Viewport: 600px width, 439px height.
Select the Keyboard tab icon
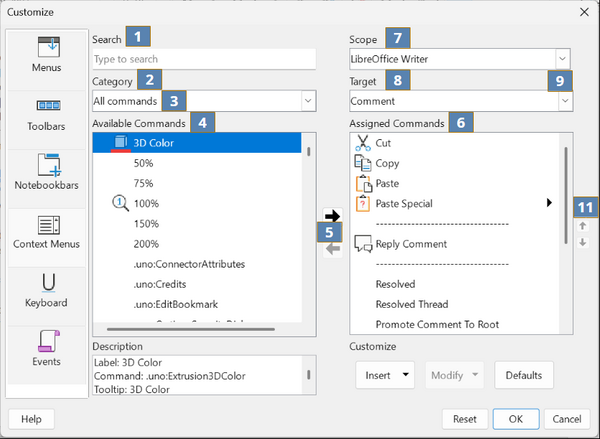[x=49, y=283]
